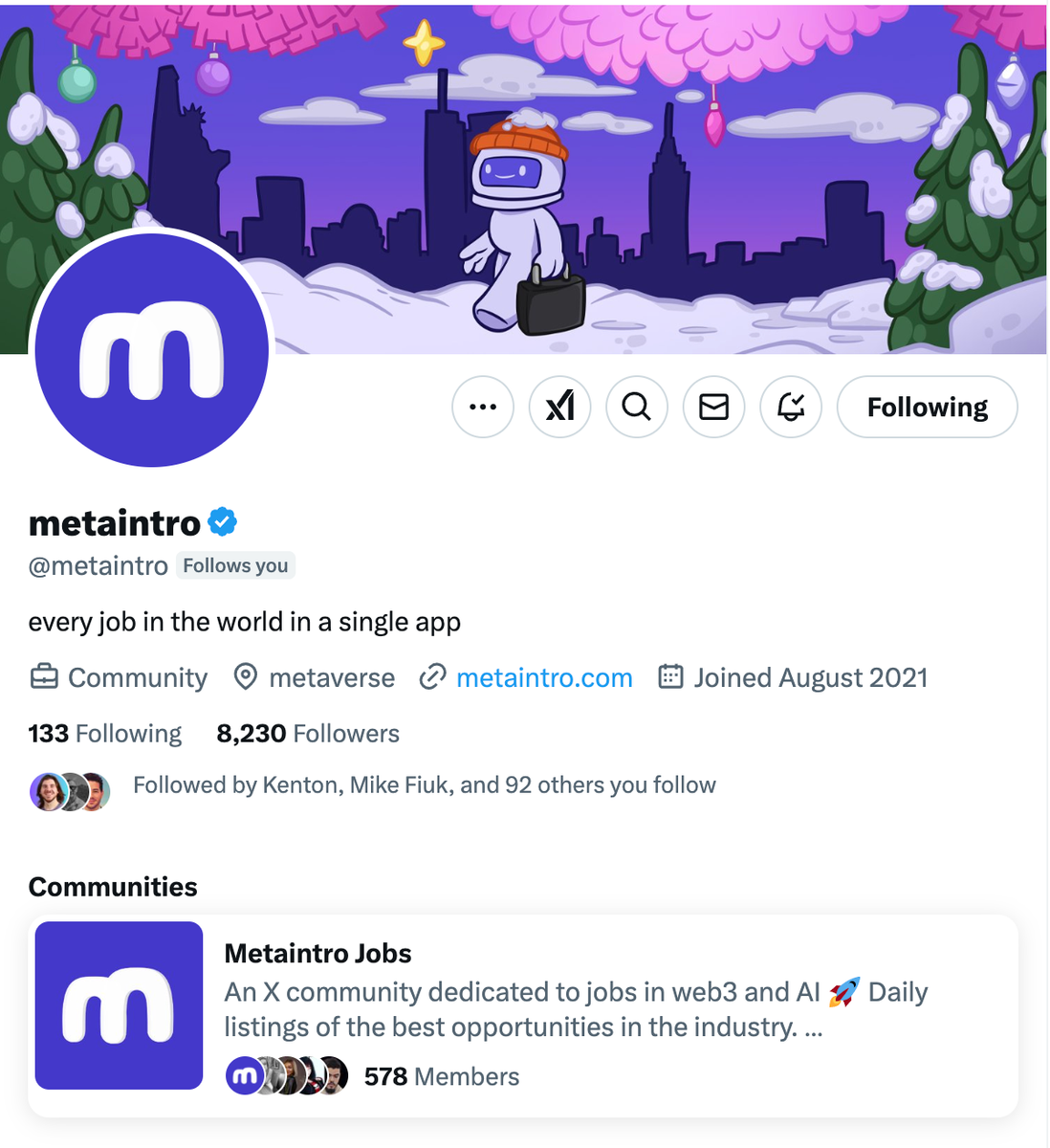This screenshot has width=1050, height=1148.
Task: Open the profile search icon
Action: [x=637, y=407]
